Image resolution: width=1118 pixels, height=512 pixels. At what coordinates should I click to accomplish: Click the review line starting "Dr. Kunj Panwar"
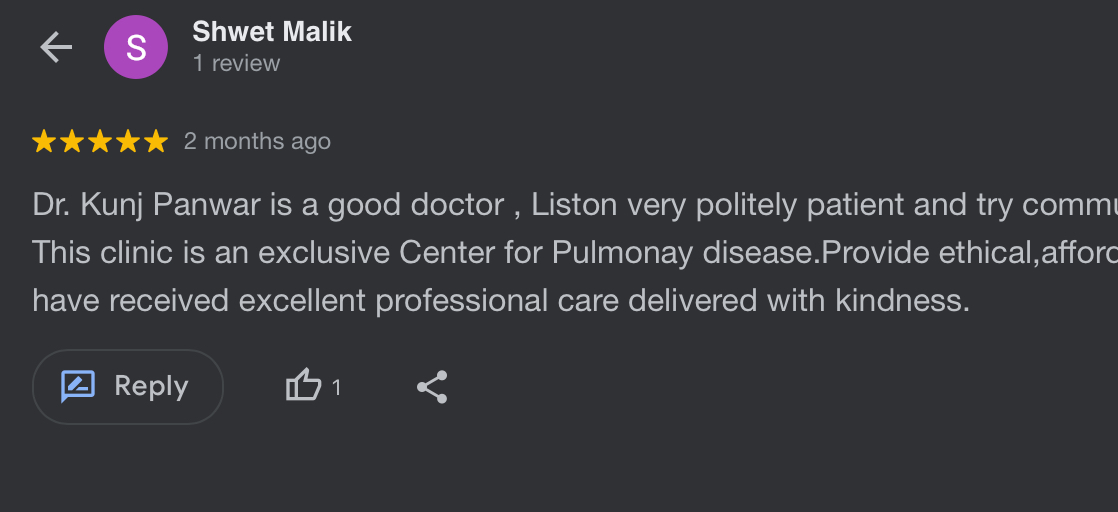tap(575, 205)
